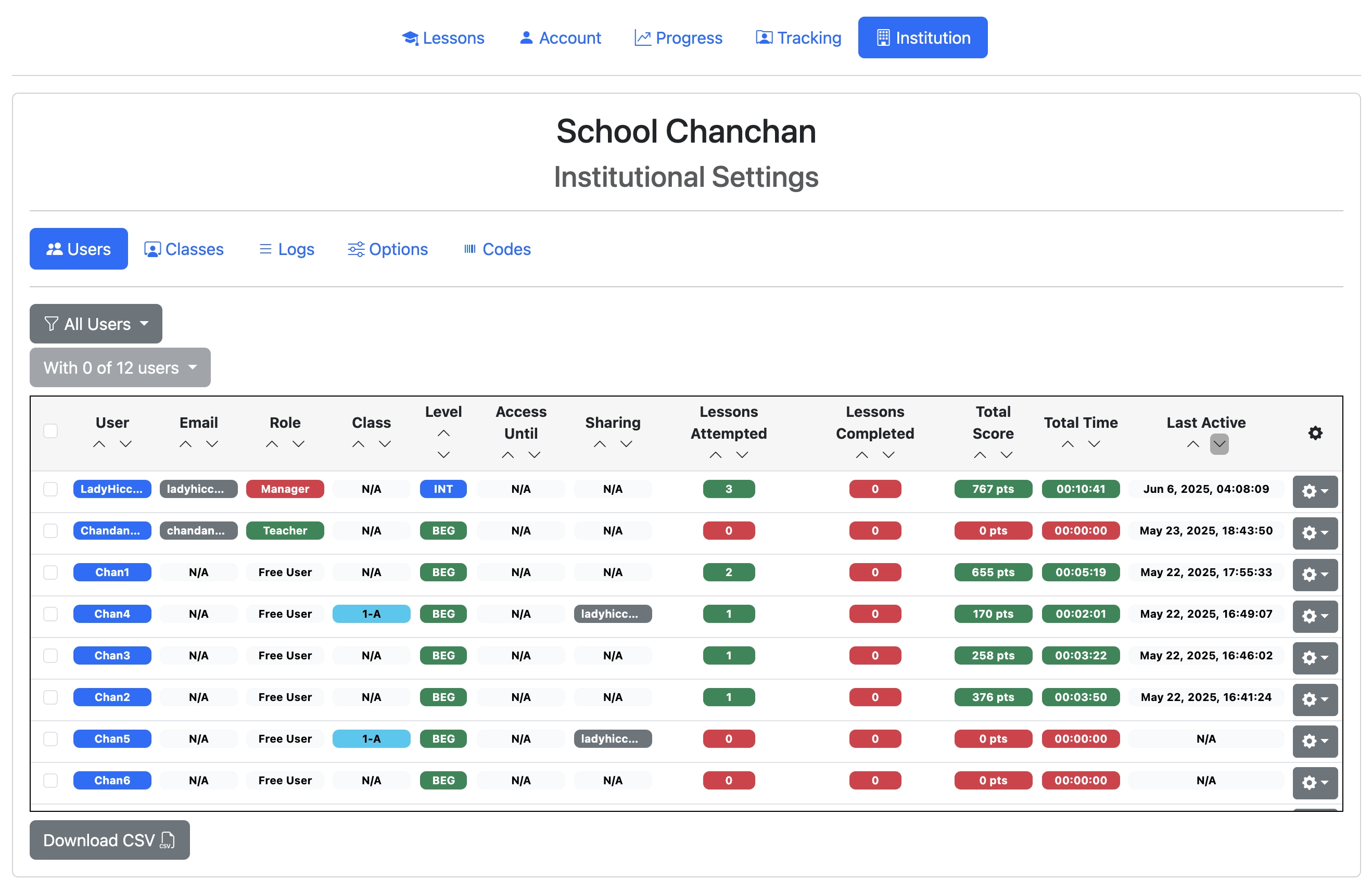Open gear actions menu for Chan6 row
The width and height of the screenshot is (1372, 892).
pos(1315,783)
